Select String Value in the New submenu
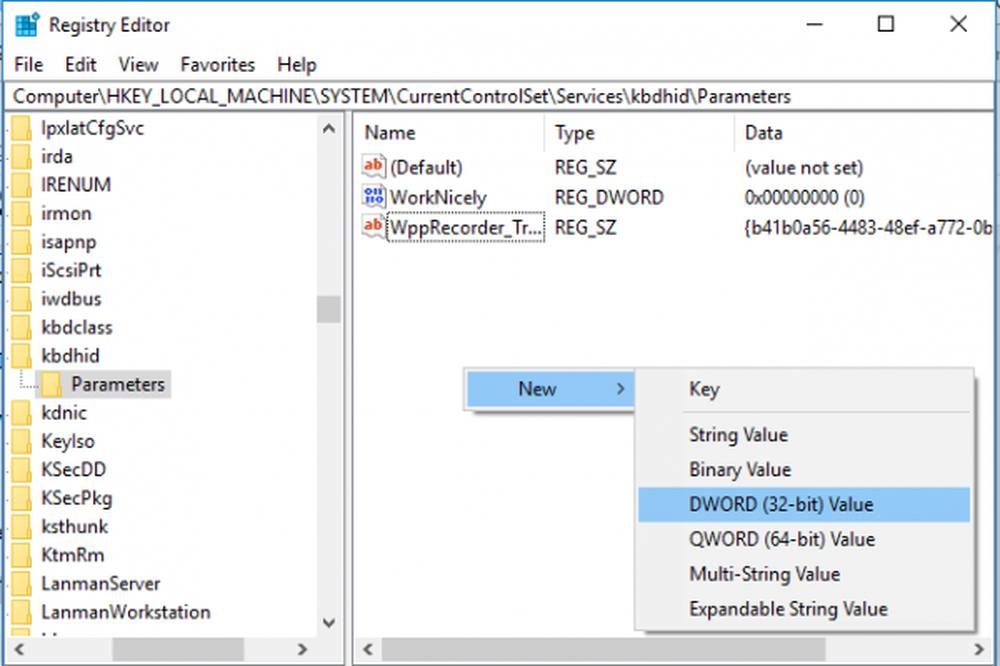Image resolution: width=1000 pixels, height=666 pixels. click(738, 435)
